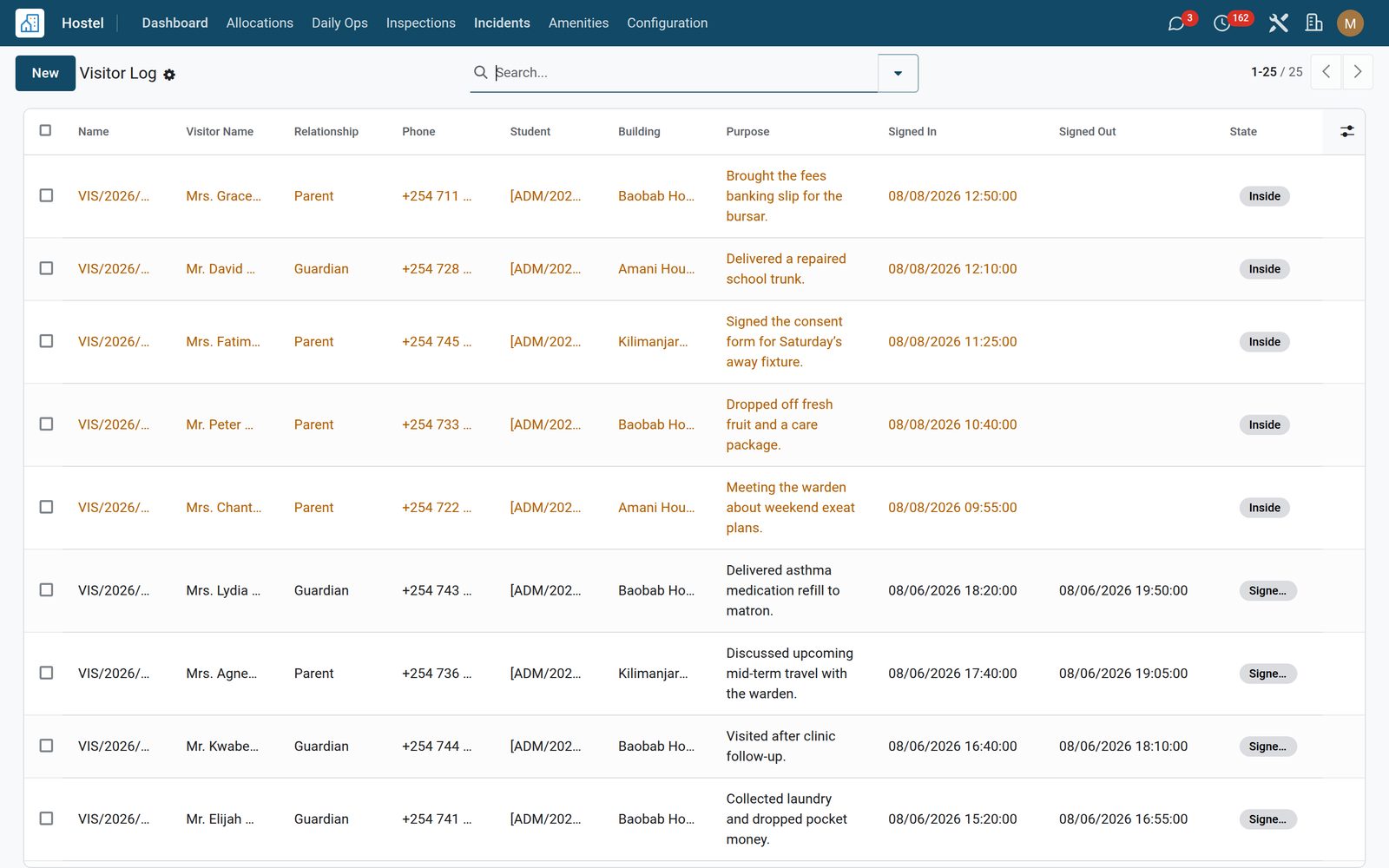Sort by the State column header

tap(1242, 132)
